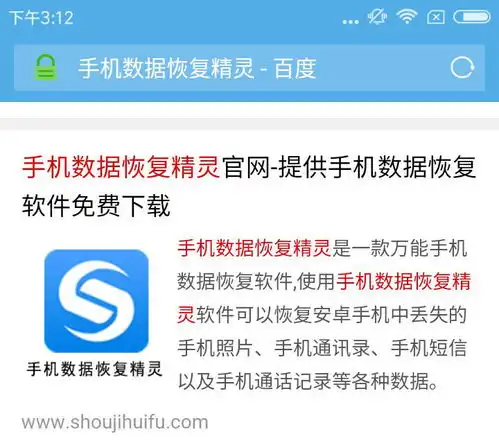Tap the 手机数据恢复精灵 caption under the logo
499x441 pixels.
tap(95, 369)
